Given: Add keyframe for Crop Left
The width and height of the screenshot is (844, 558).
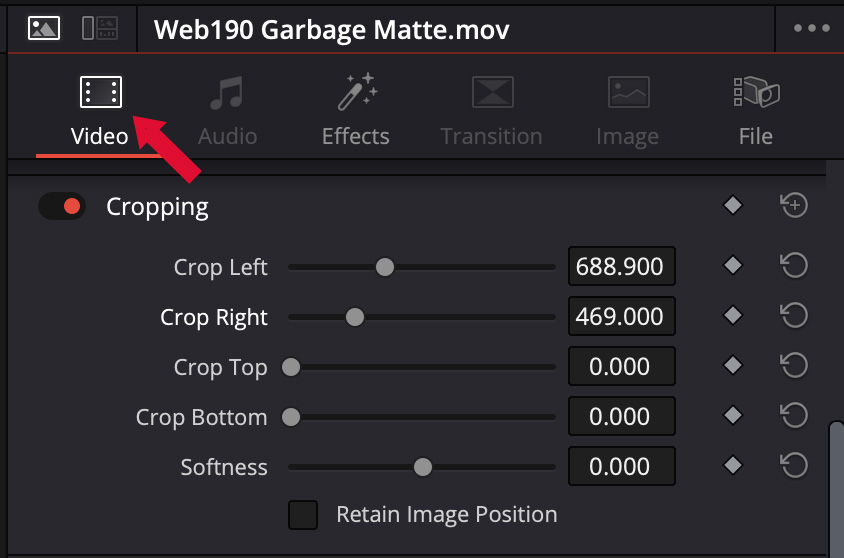Looking at the screenshot, I should coord(733,266).
